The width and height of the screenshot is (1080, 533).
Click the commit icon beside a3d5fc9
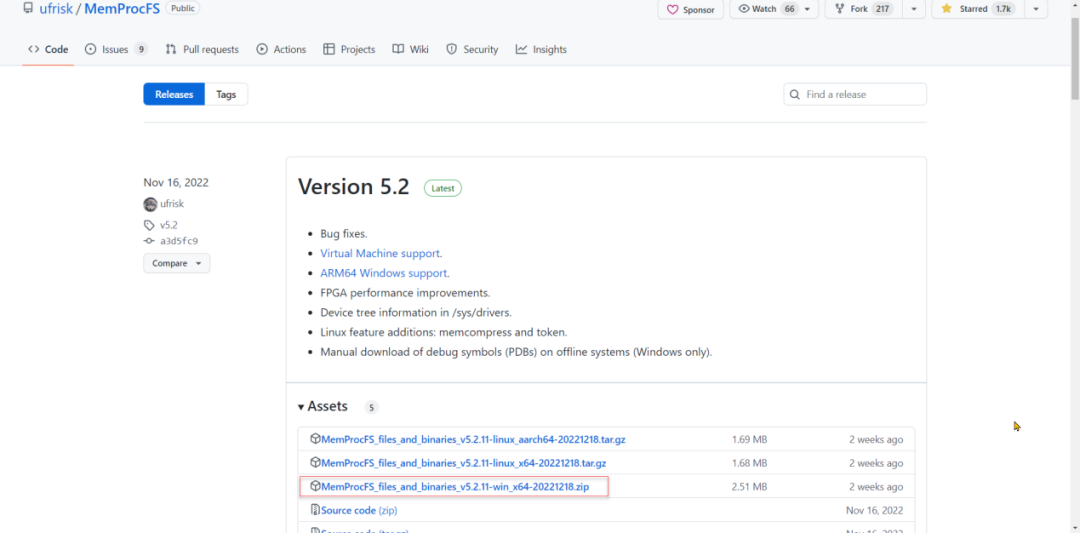click(x=149, y=241)
